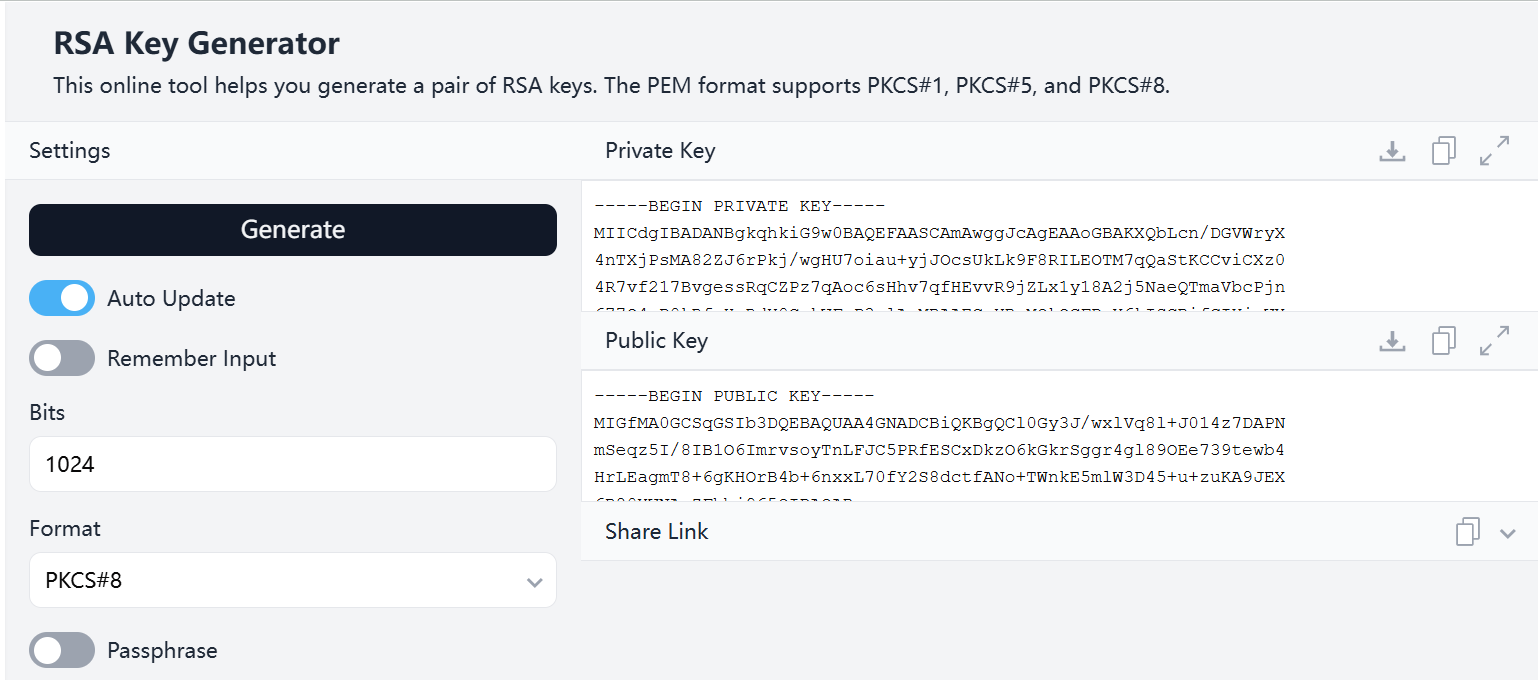Image resolution: width=1538 pixels, height=680 pixels.
Task: Focus the Bits input field with 1024
Action: pos(293,464)
